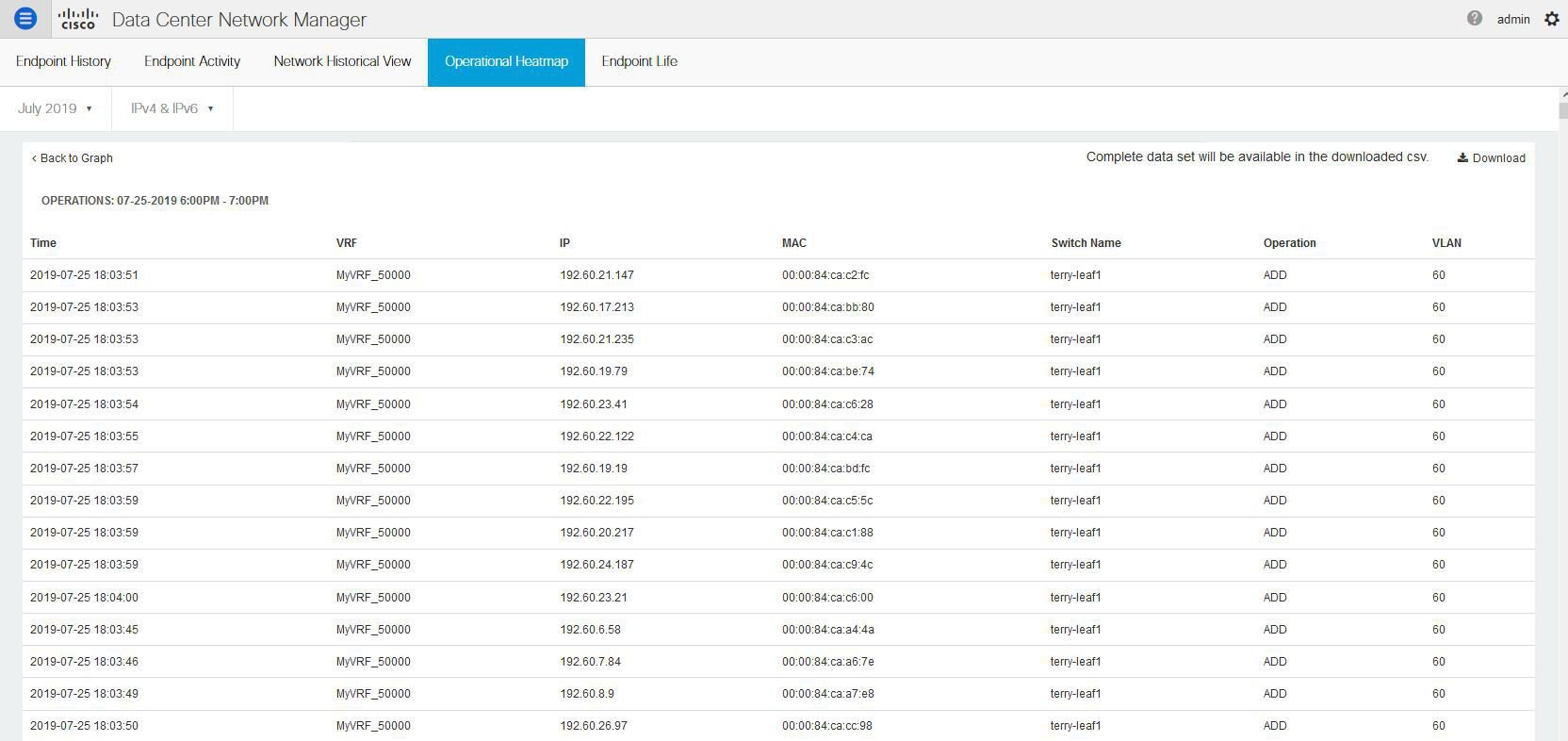
Task: Go to the Endpoint Life tab
Action: [639, 61]
